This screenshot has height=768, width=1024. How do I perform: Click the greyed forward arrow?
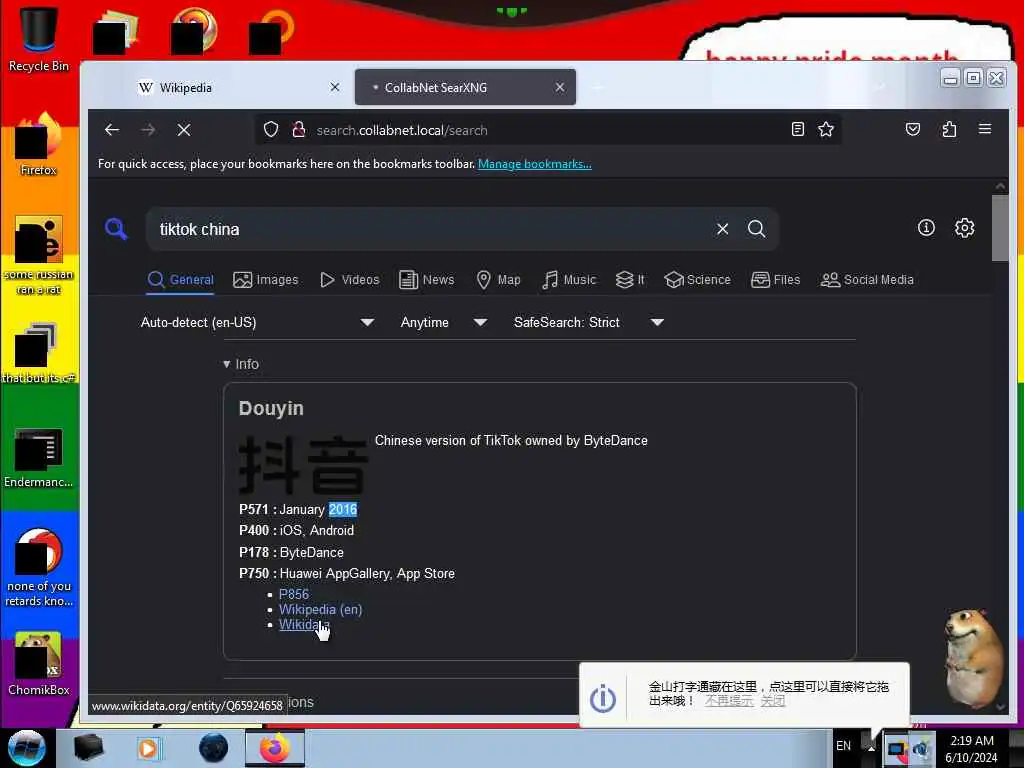click(148, 130)
